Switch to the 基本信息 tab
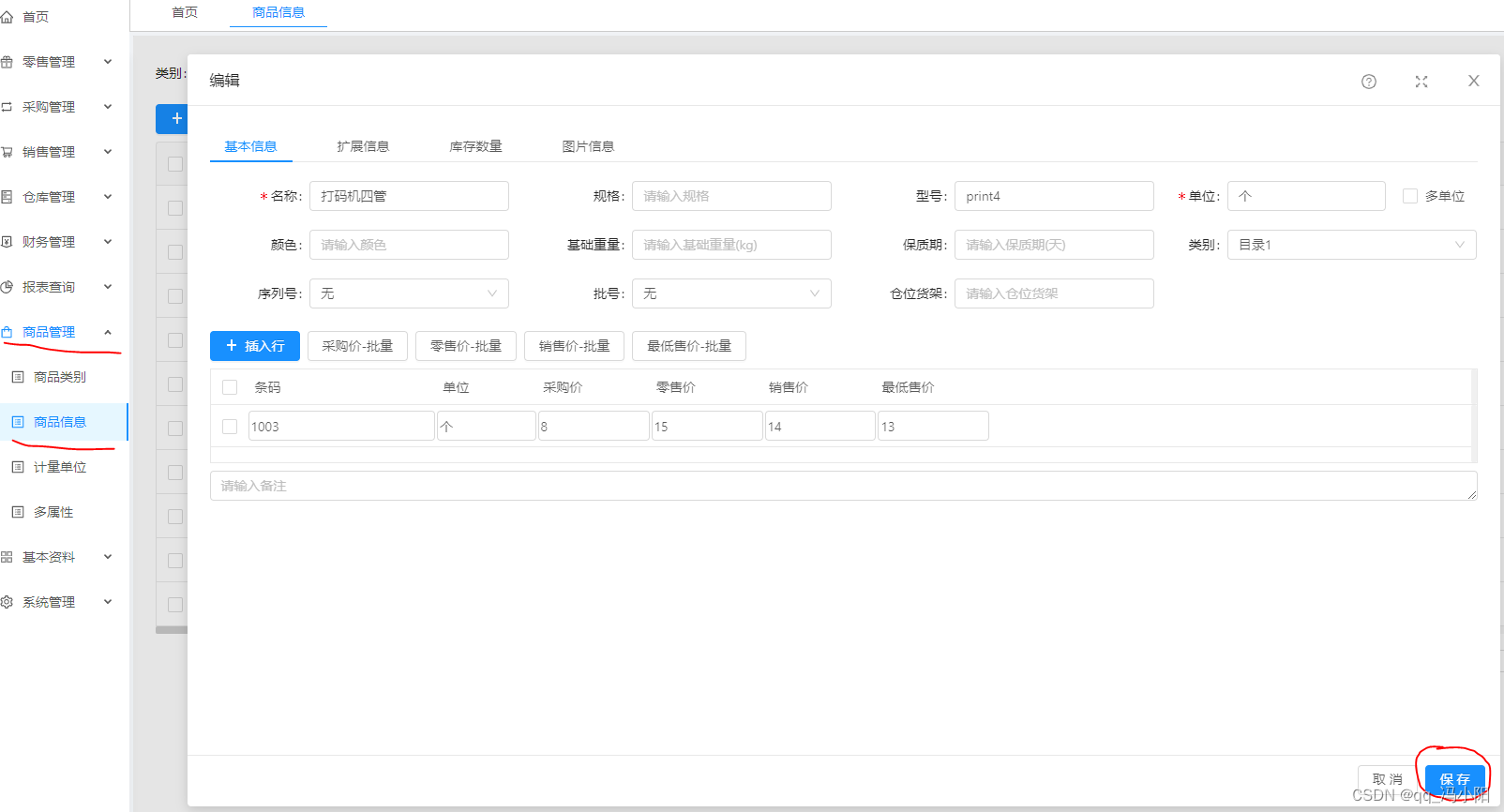Screen dimensions: 1504x812 coord(250,146)
